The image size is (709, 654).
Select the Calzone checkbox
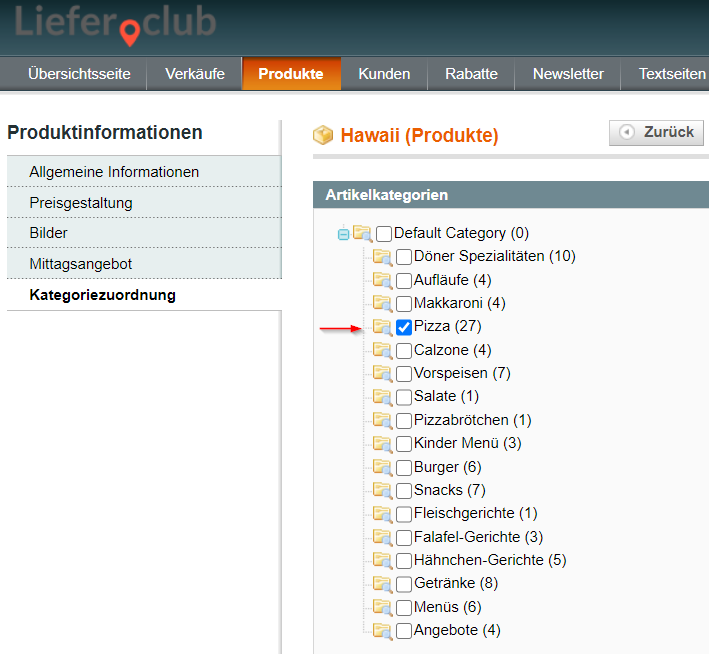point(404,351)
